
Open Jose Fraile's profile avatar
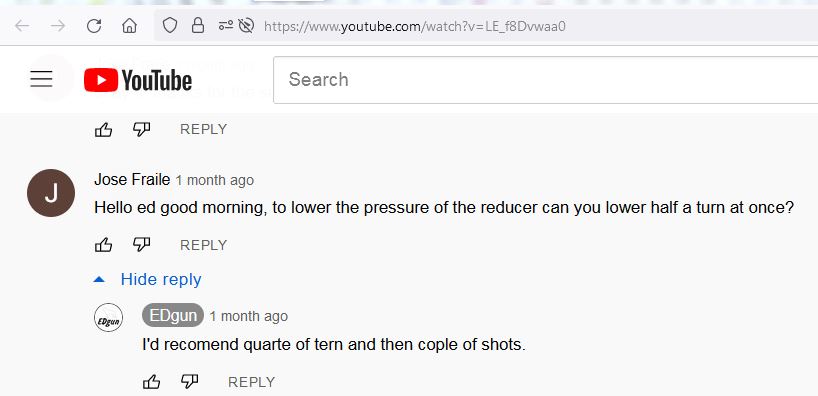tap(51, 193)
